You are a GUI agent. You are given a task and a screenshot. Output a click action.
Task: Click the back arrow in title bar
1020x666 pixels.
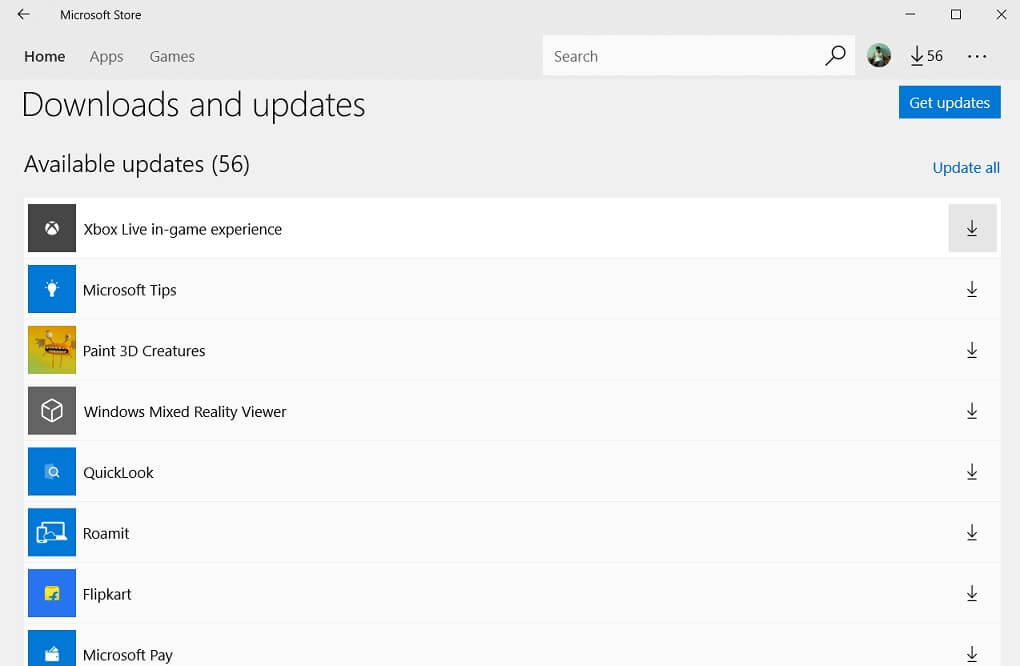point(24,14)
